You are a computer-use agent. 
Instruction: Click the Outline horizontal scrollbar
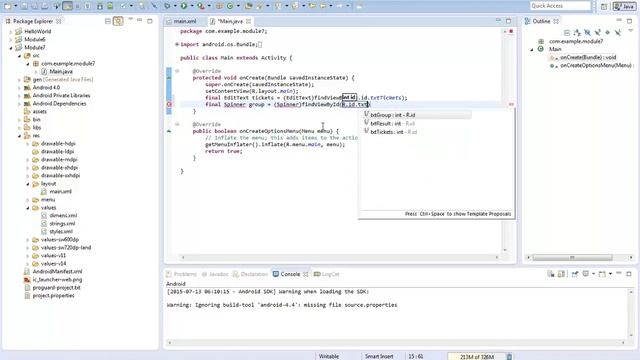point(572,258)
